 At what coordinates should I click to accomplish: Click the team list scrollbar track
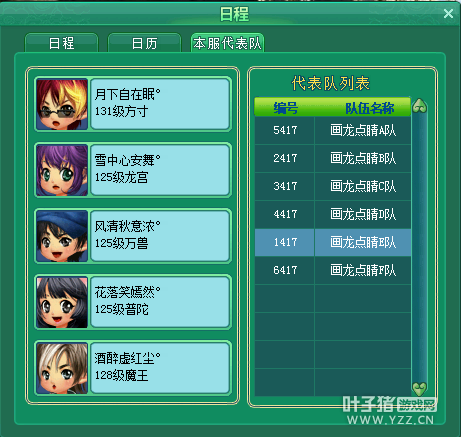pyautogui.click(x=420, y=247)
